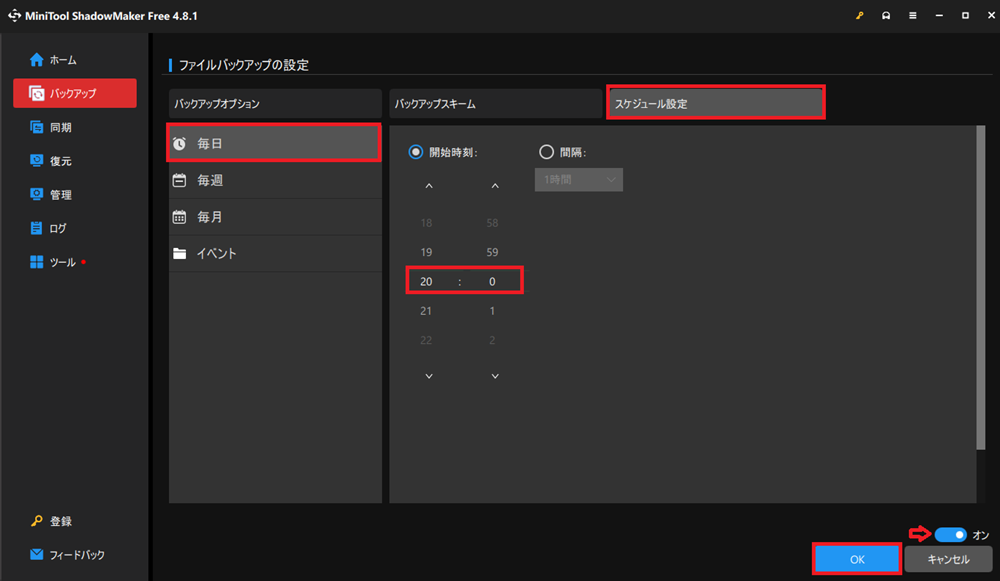Image resolution: width=1000 pixels, height=581 pixels.
Task: Click the MiniTool ShadowMaker logo icon
Action: point(14,15)
